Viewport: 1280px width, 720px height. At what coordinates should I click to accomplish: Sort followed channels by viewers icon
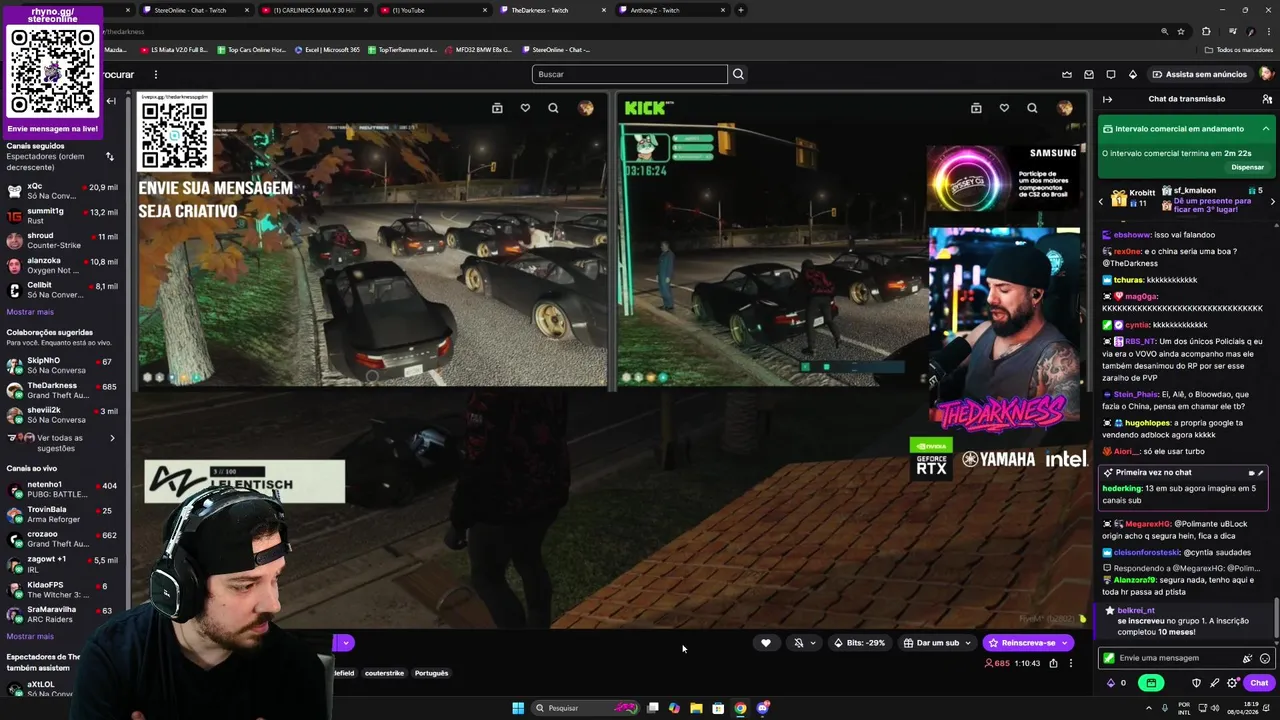pos(110,156)
